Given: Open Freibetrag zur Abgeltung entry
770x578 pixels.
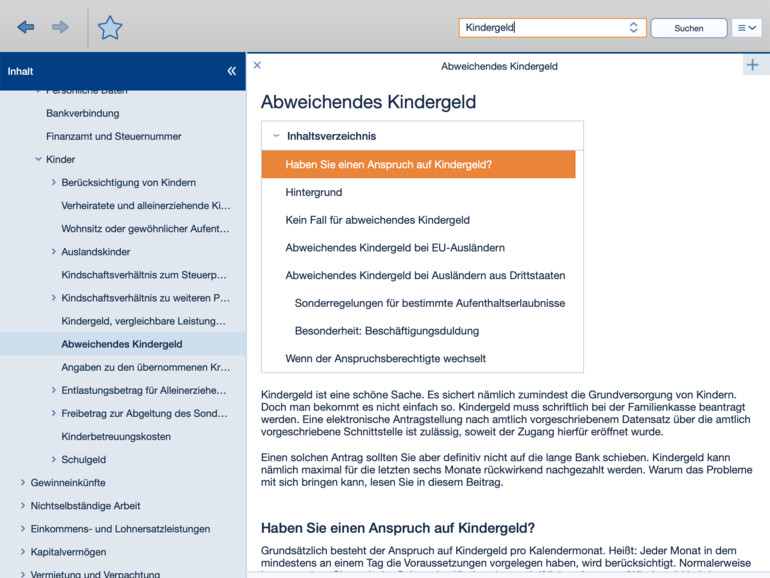Looking at the screenshot, I should pos(144,413).
